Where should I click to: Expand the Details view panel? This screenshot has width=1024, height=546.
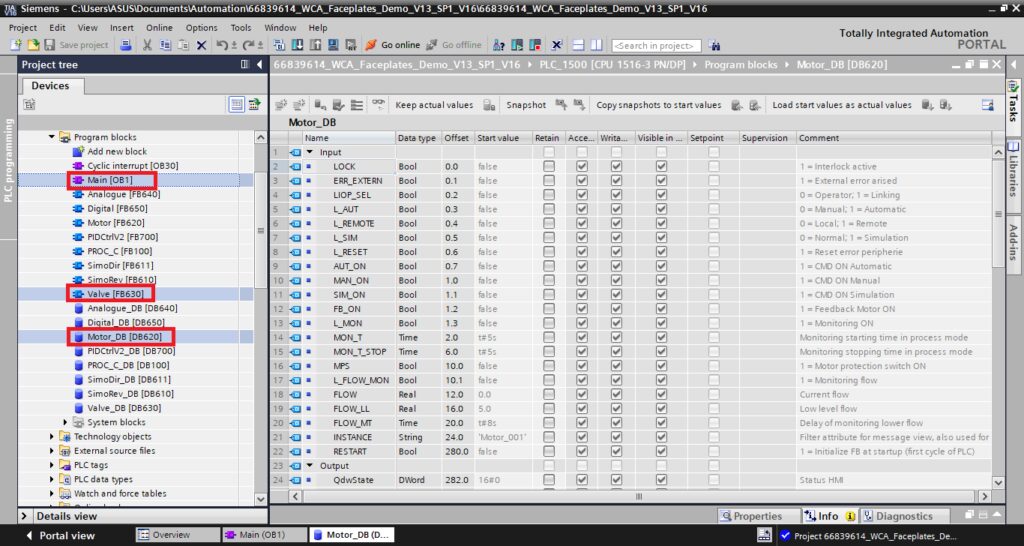tap(25, 516)
